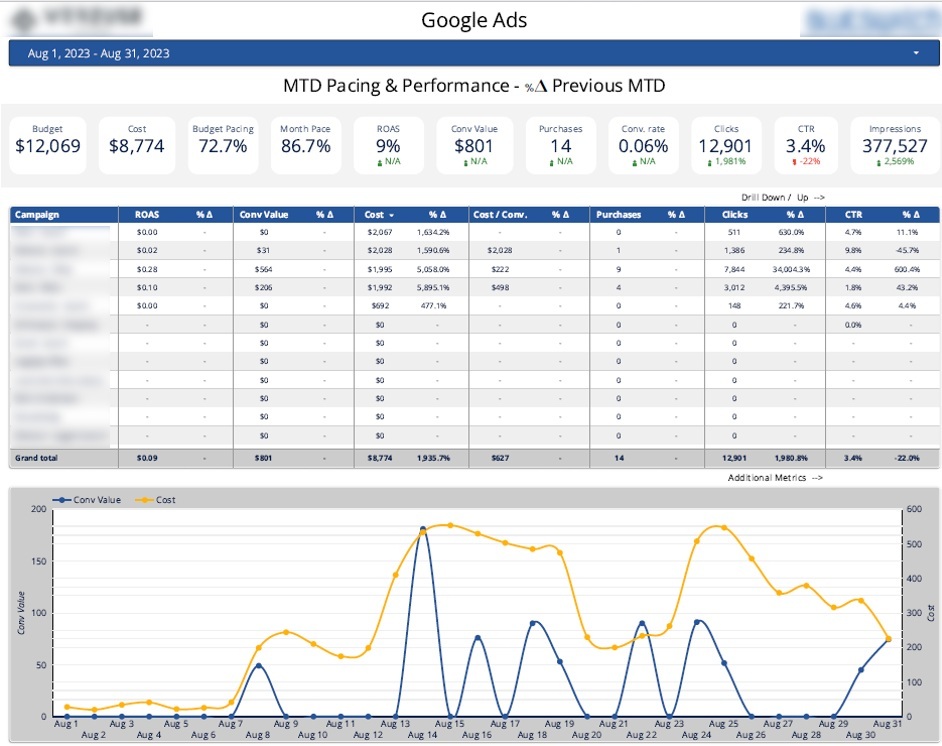Click the MTD Pacing & Performance heading

474,85
